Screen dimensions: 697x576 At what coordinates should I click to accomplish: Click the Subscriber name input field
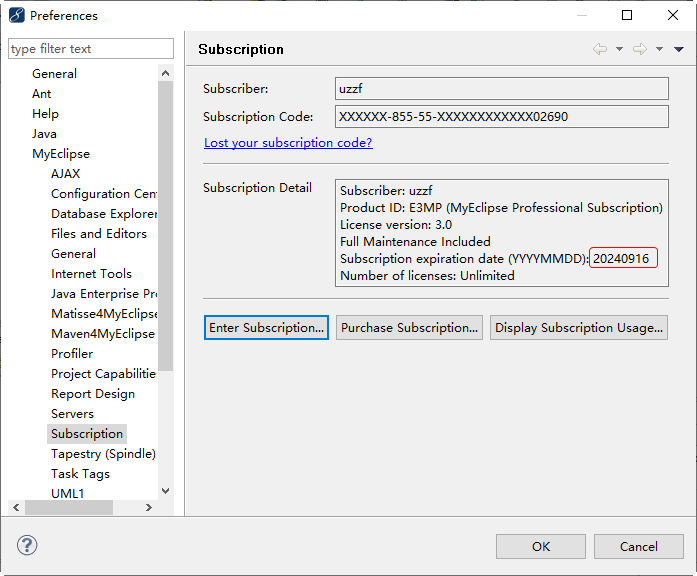501,89
